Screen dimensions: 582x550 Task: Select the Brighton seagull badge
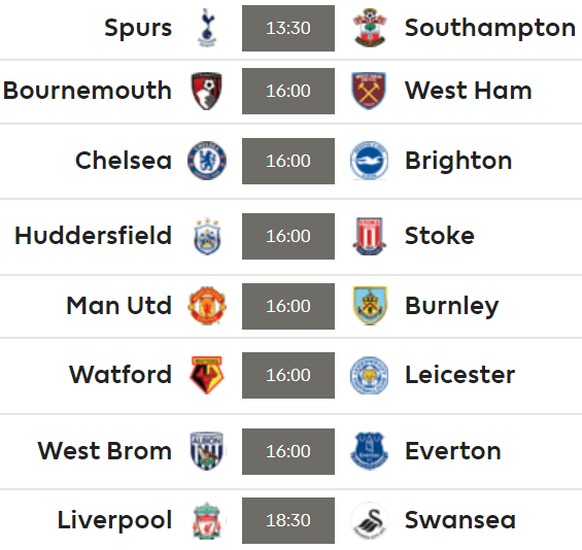pyautogui.click(x=369, y=161)
